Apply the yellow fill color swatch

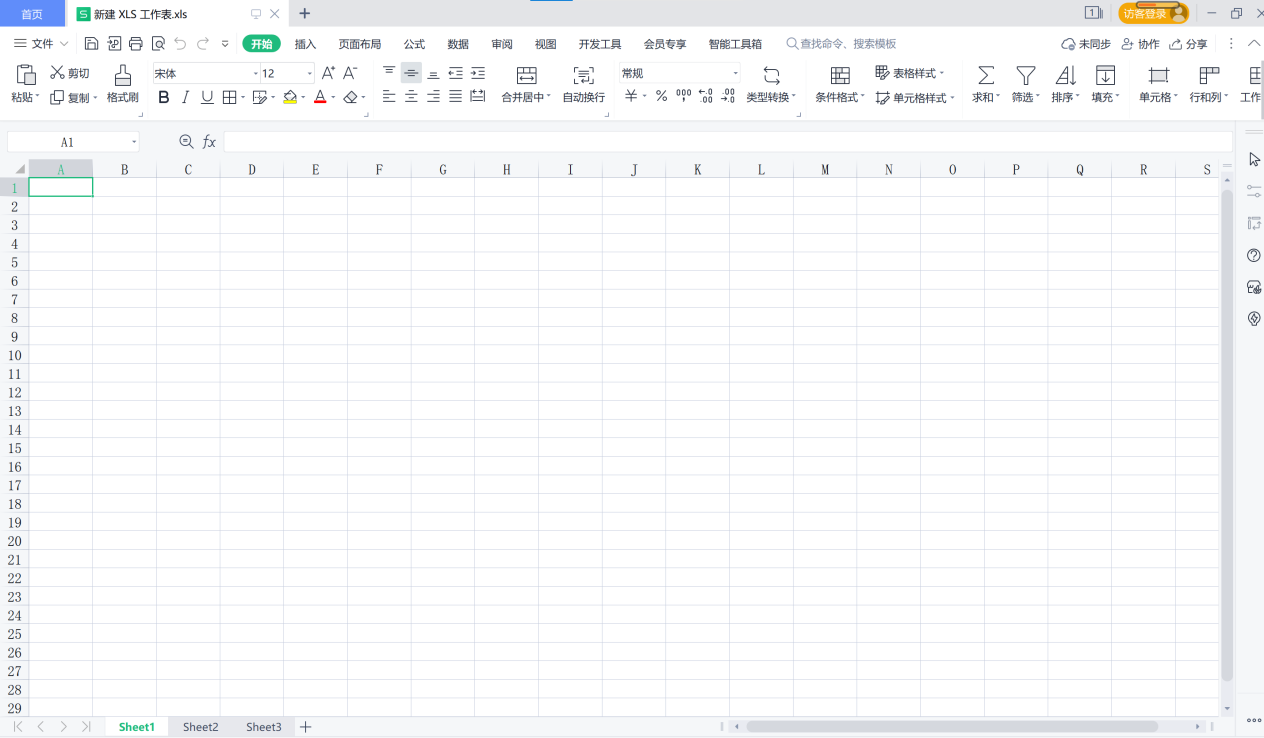[290, 97]
